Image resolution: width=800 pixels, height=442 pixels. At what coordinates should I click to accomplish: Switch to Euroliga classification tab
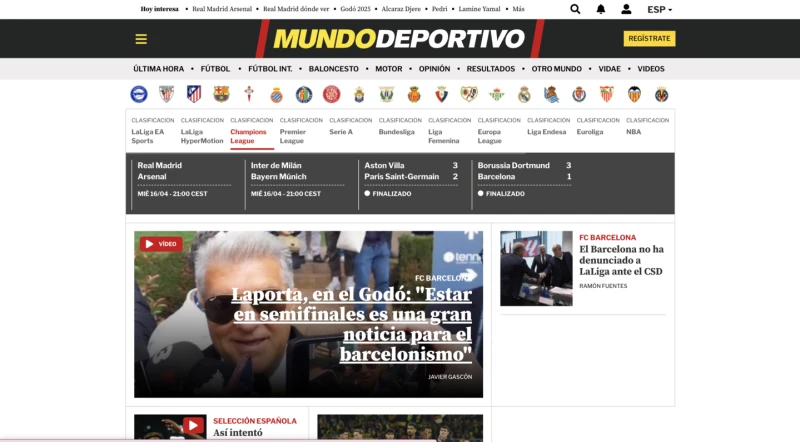click(598, 127)
